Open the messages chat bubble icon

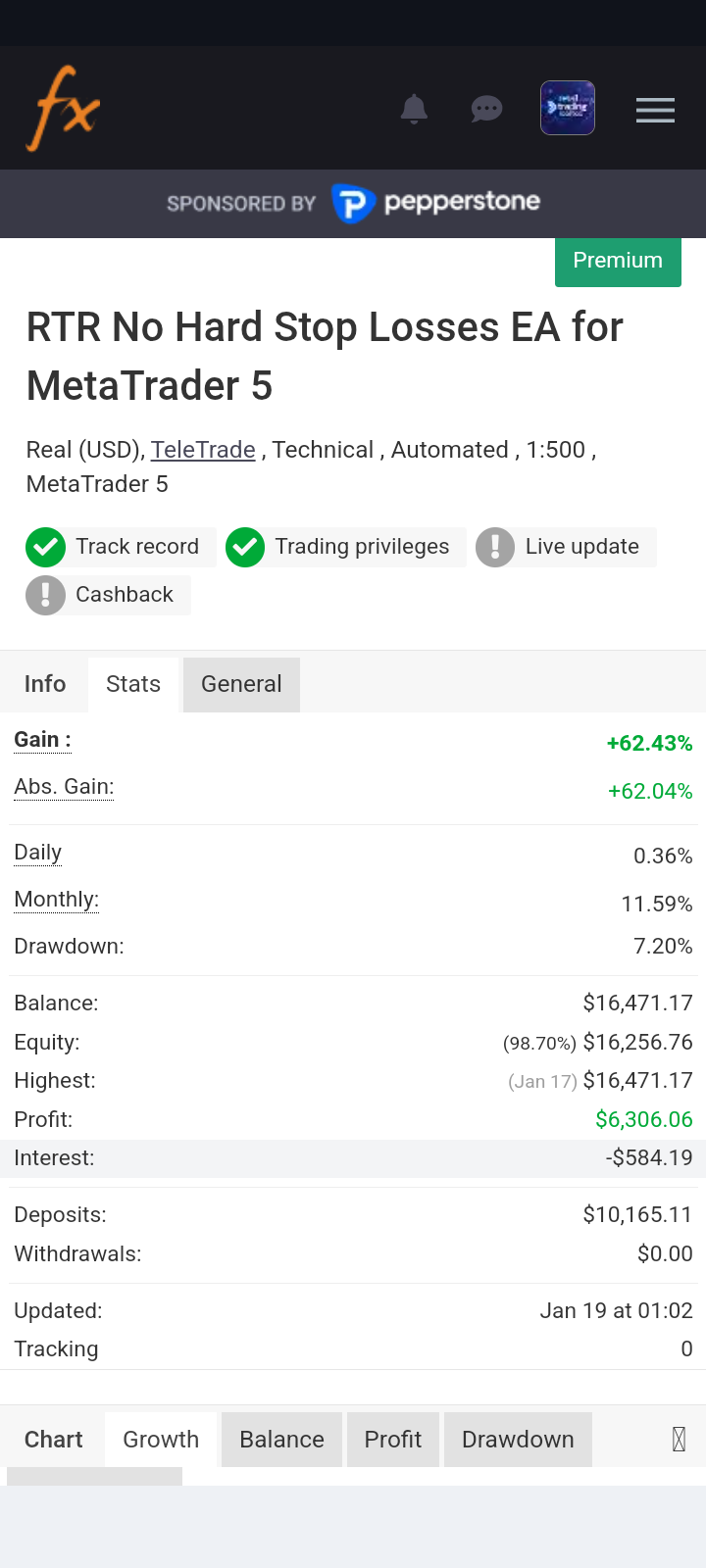[486, 108]
